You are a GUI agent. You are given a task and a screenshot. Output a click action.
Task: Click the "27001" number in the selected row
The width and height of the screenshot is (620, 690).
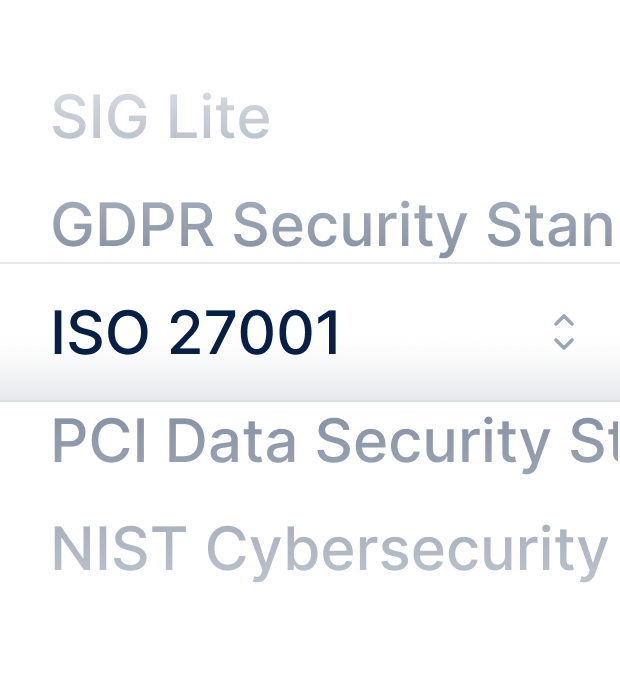[x=256, y=332]
